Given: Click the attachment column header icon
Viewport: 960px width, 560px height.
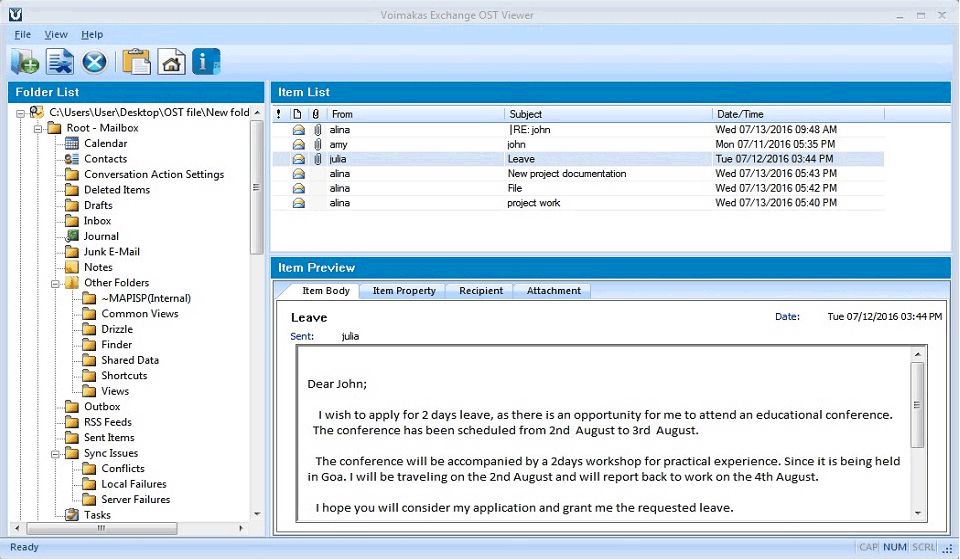Looking at the screenshot, I should coord(316,114).
